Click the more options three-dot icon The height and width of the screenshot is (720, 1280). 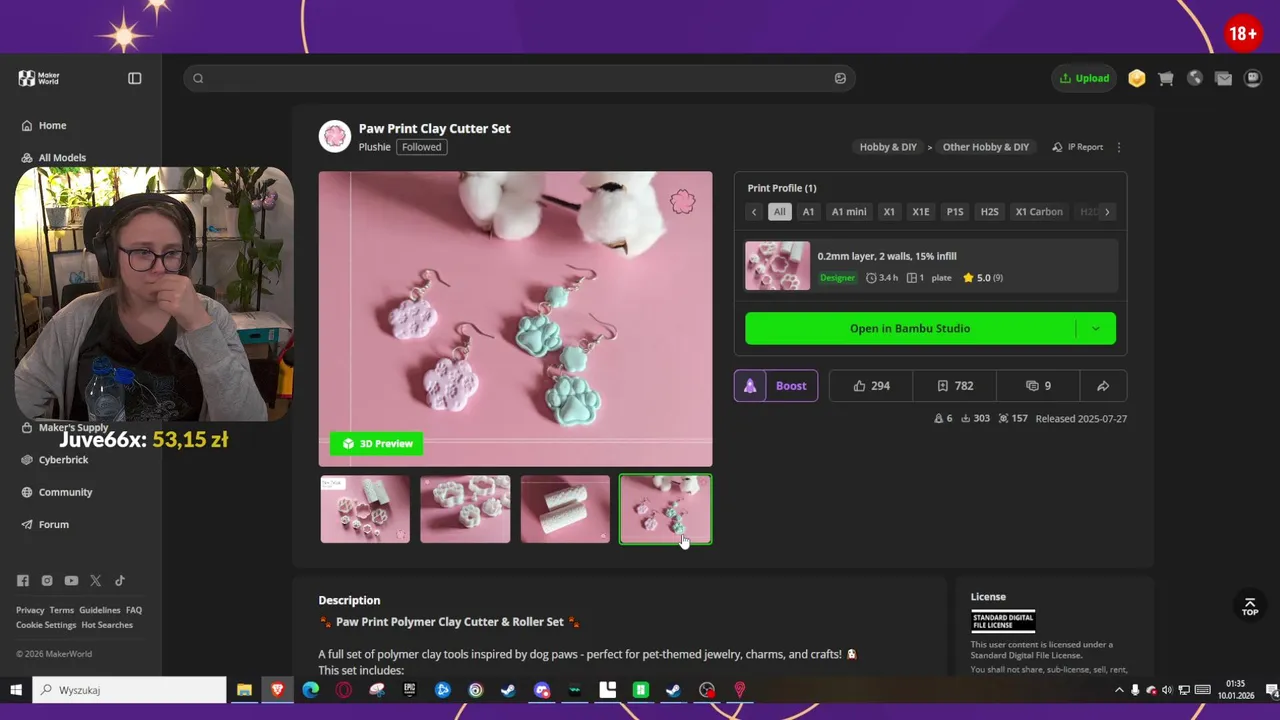(x=1119, y=147)
